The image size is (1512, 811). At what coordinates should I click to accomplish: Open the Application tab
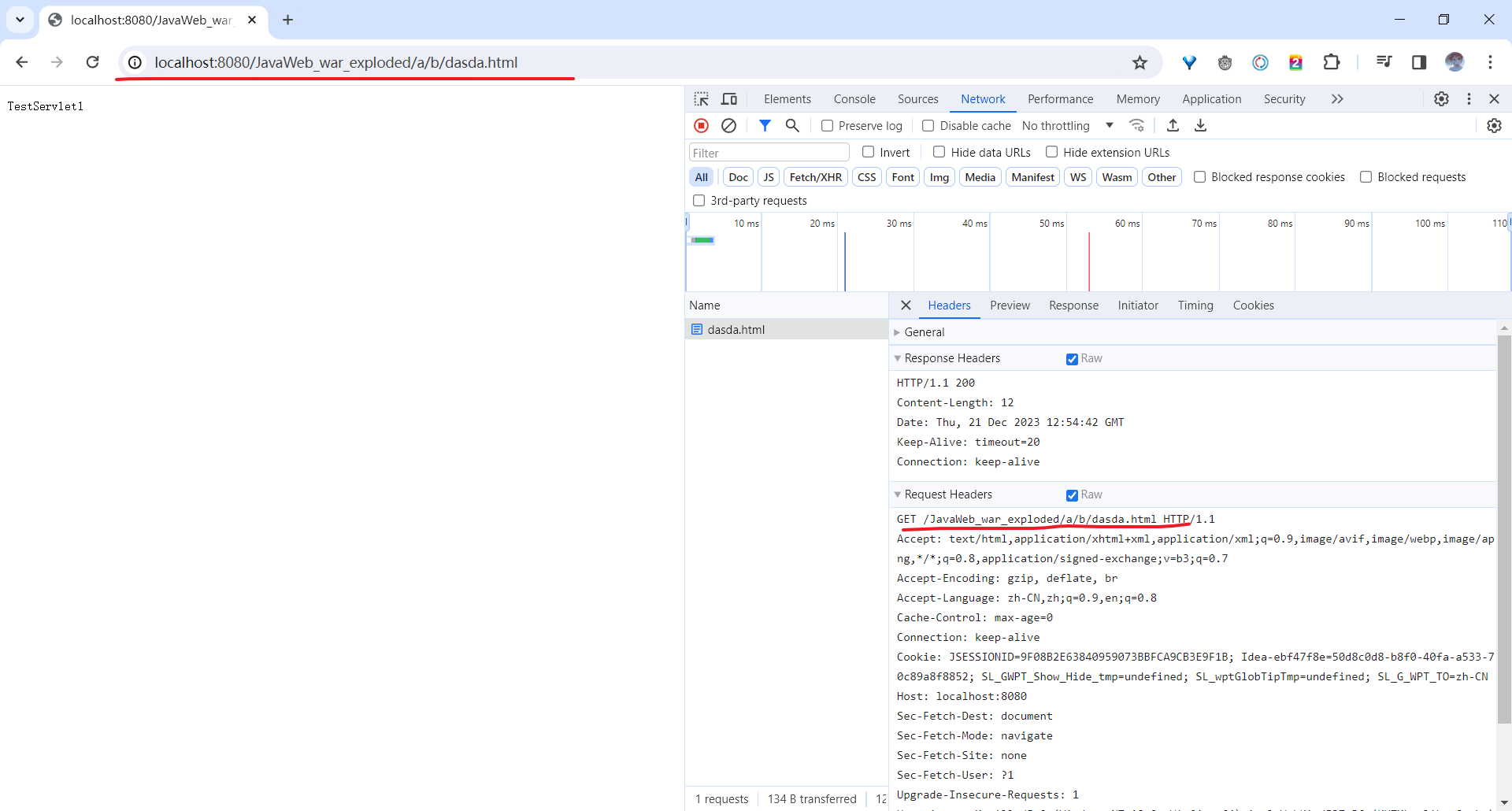[x=1211, y=99]
